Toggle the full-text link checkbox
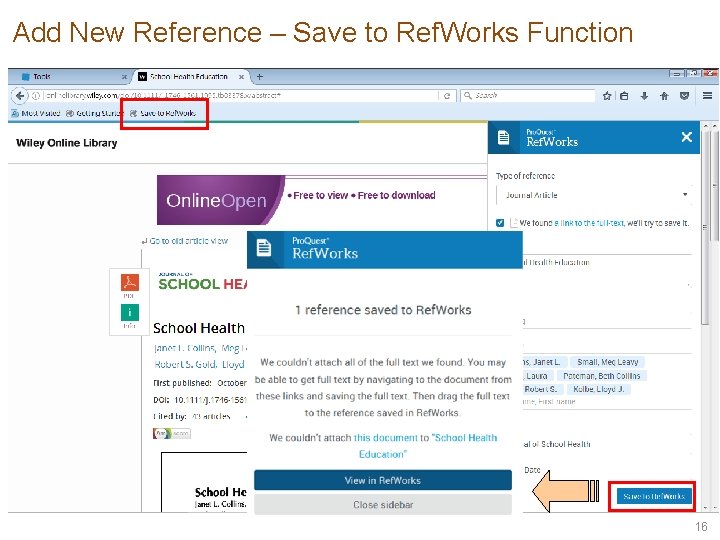 coord(500,223)
